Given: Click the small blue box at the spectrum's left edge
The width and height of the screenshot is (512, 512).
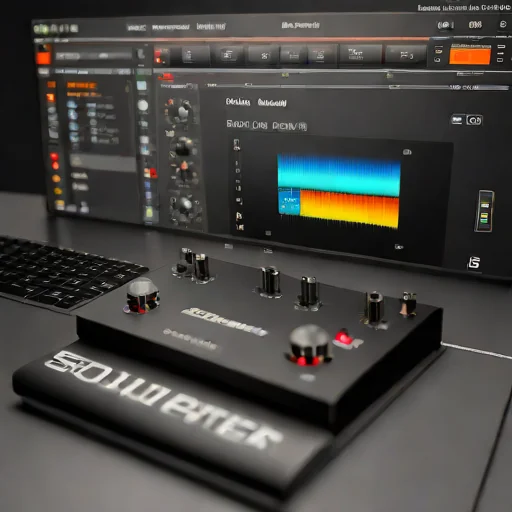Looking at the screenshot, I should [289, 201].
